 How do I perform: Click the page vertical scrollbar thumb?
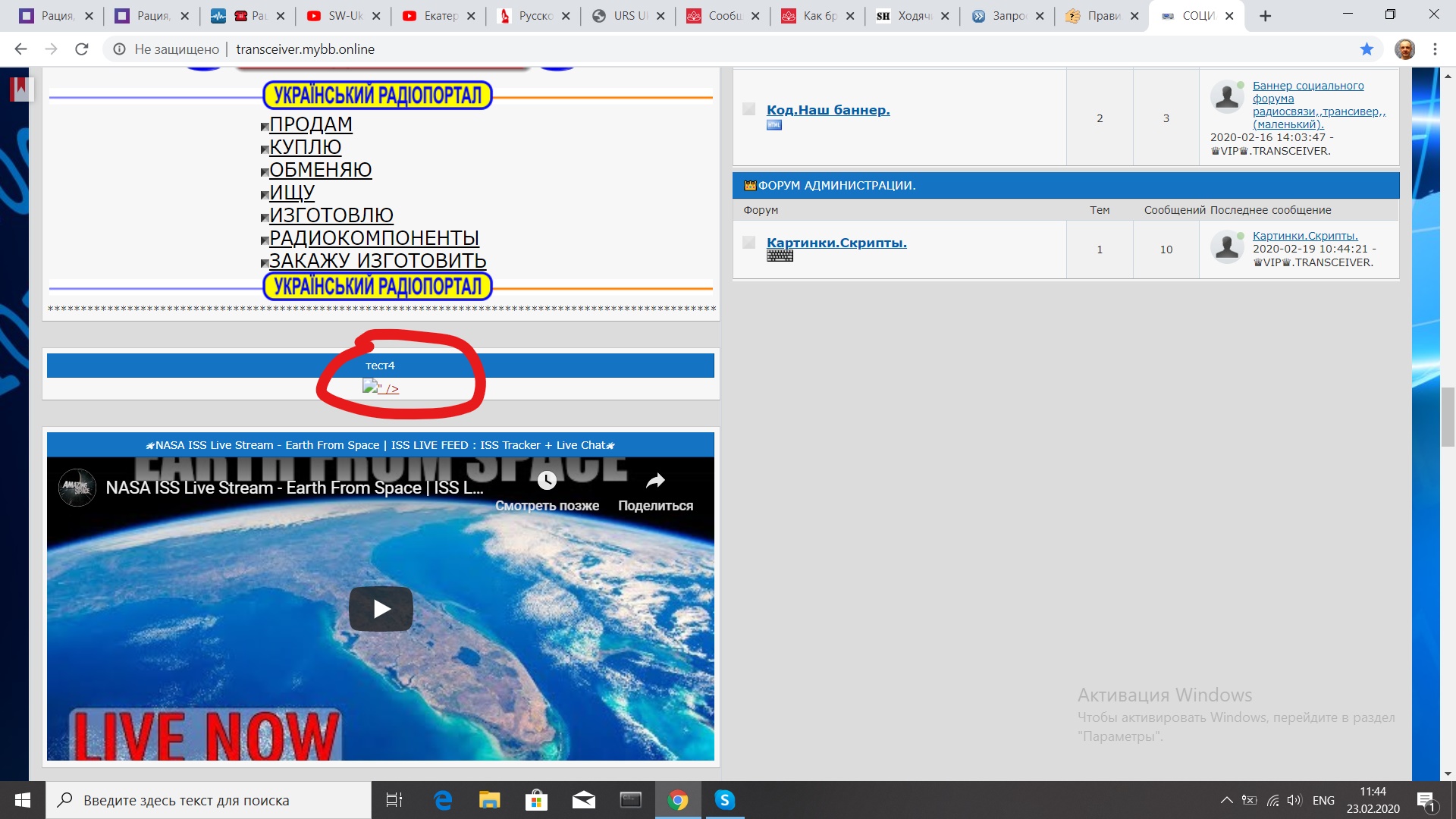(x=1448, y=417)
